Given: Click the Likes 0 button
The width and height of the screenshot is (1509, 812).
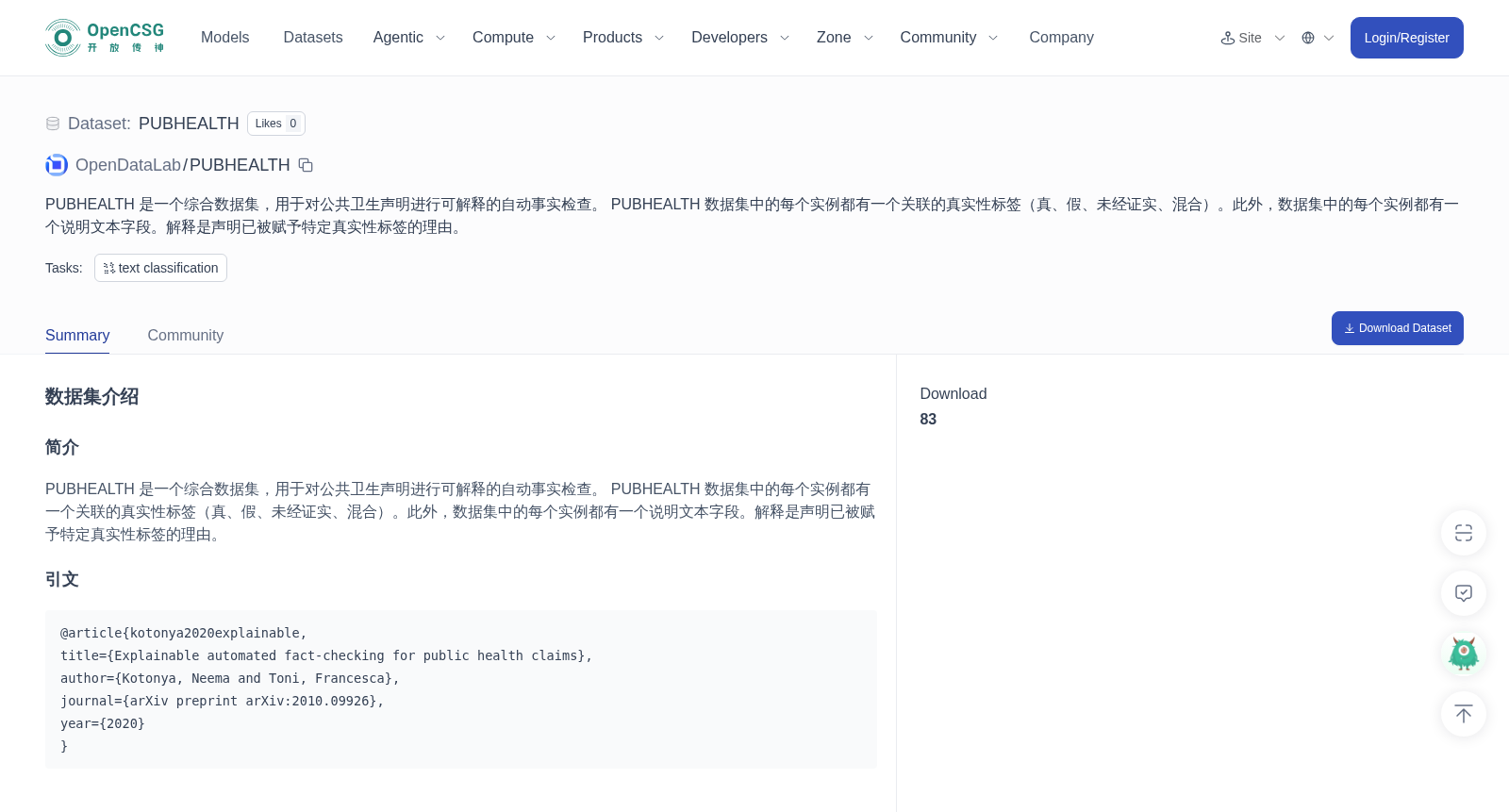Looking at the screenshot, I should (x=276, y=124).
